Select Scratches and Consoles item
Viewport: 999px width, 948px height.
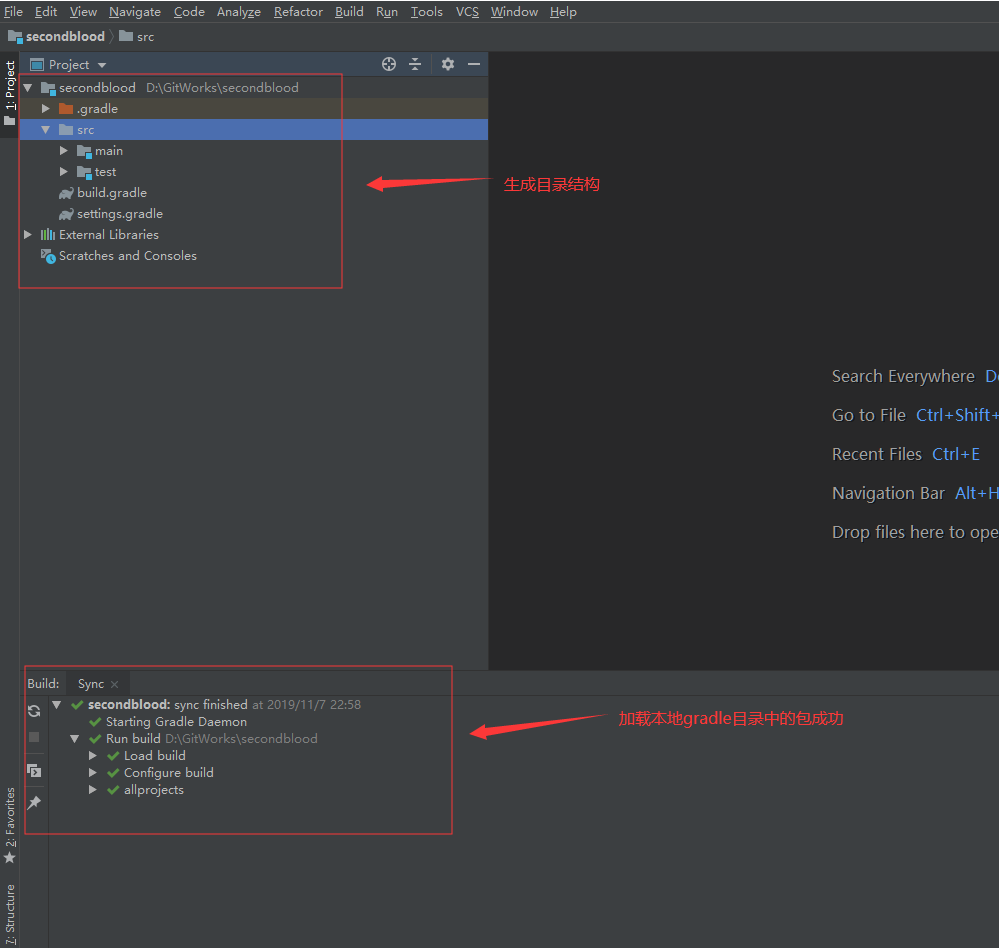pos(128,256)
